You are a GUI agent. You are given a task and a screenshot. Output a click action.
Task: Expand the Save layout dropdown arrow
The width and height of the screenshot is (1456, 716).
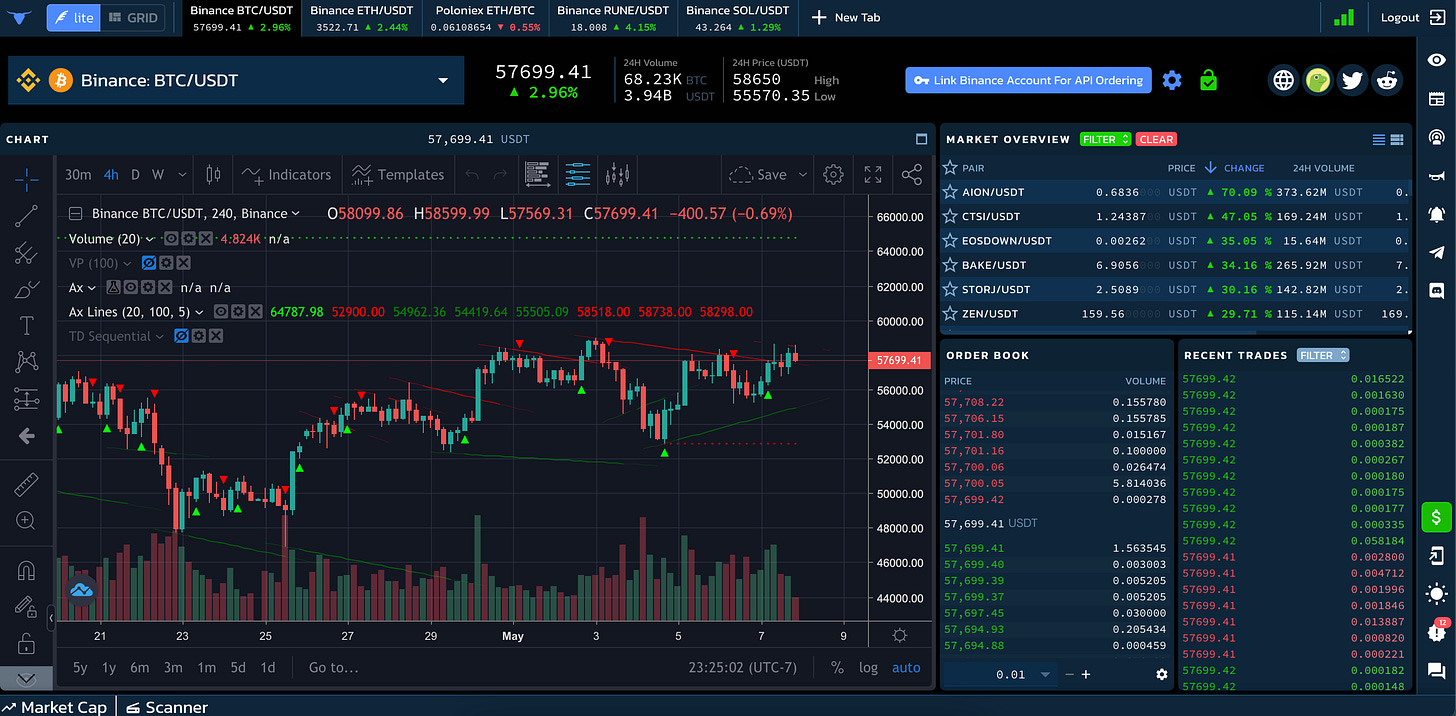[802, 174]
